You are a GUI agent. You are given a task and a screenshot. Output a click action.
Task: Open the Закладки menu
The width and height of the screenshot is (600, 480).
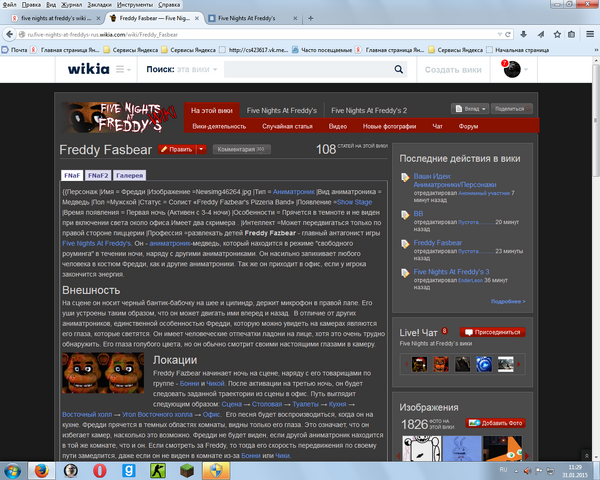tap(99, 5)
